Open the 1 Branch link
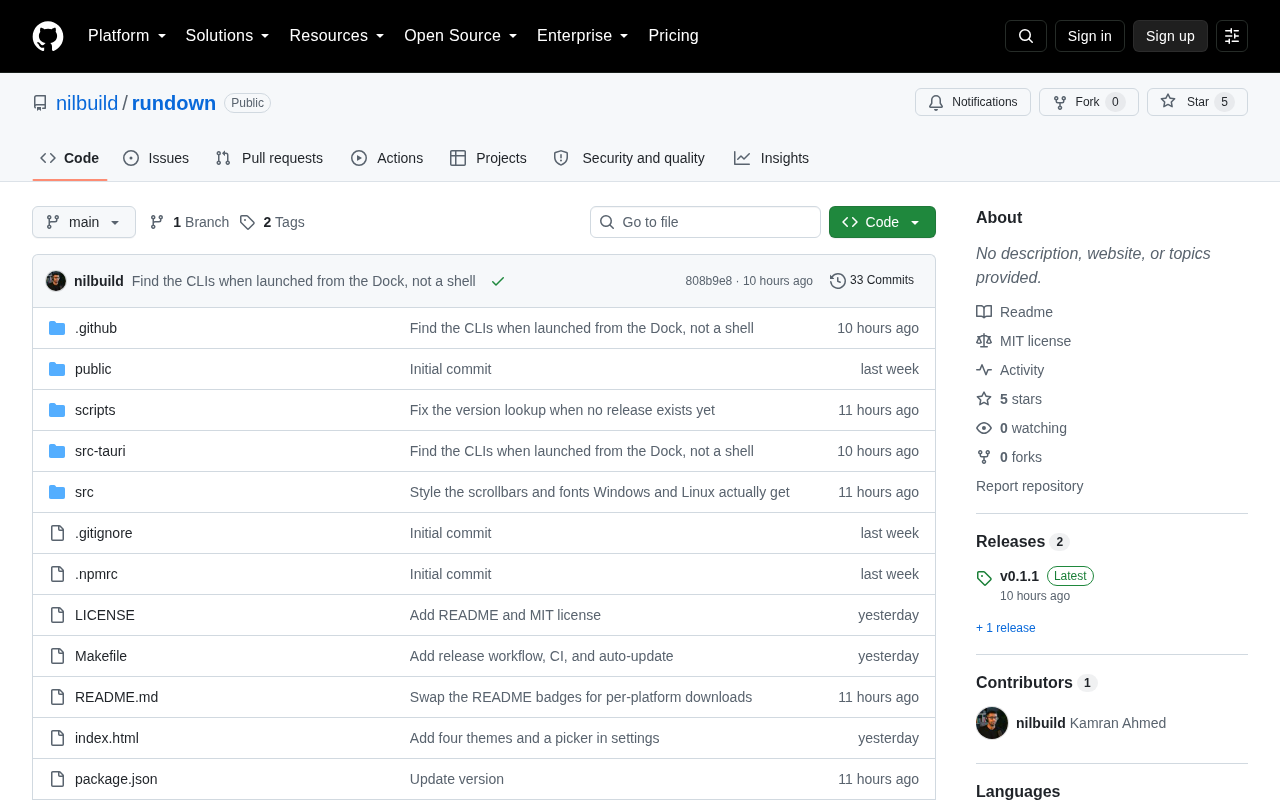Viewport: 1280px width, 800px height. tap(189, 222)
